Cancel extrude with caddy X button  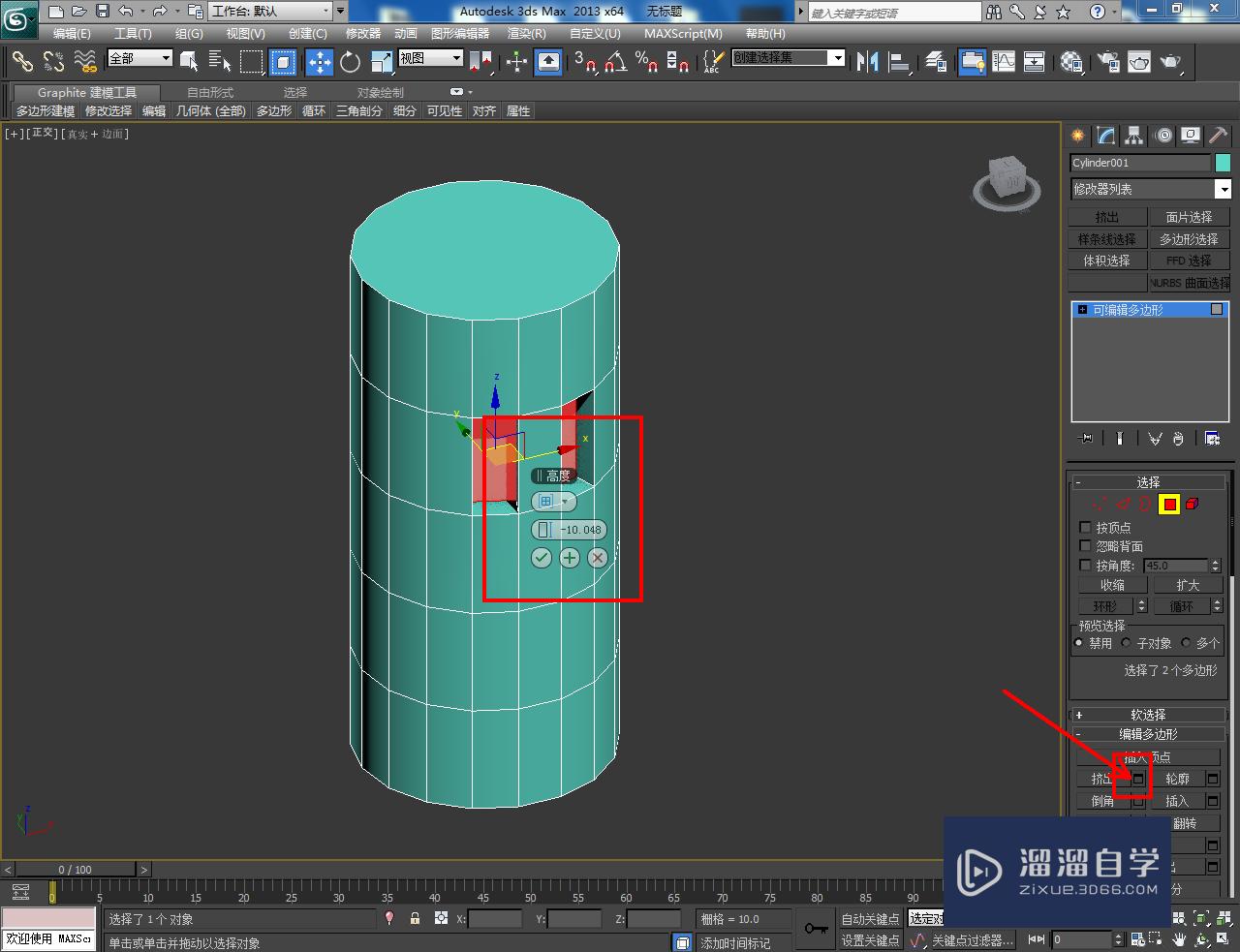598,558
